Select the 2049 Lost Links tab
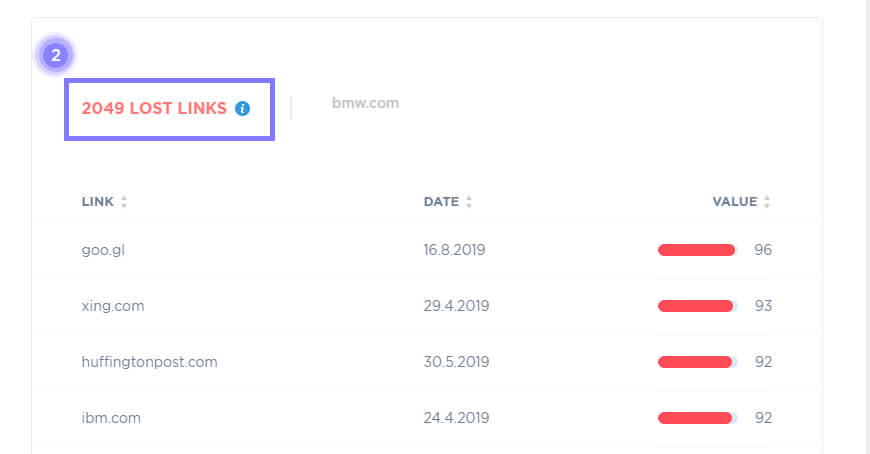This screenshot has width=870, height=454. click(x=154, y=109)
